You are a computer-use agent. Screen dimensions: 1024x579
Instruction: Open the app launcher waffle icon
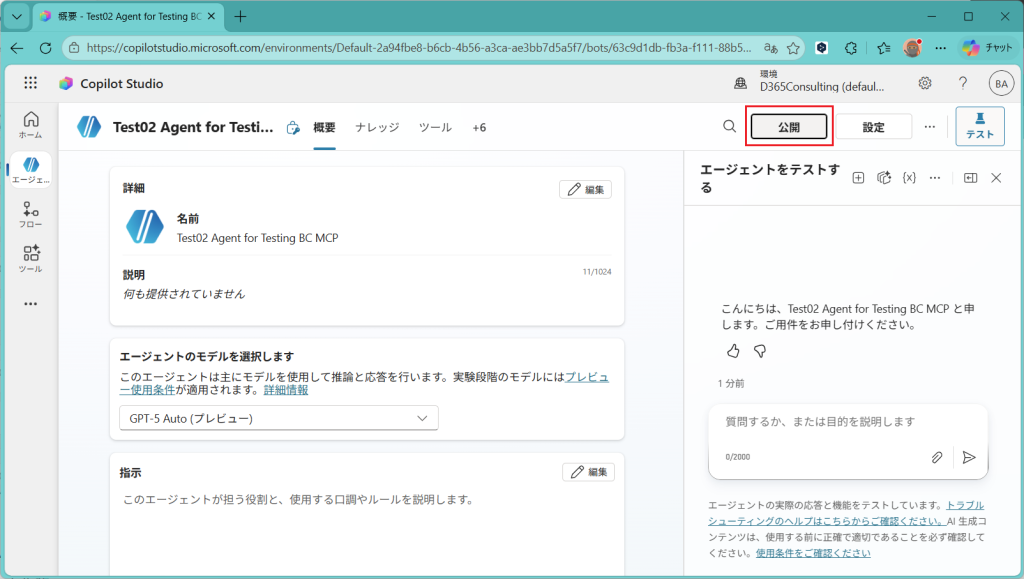point(30,83)
